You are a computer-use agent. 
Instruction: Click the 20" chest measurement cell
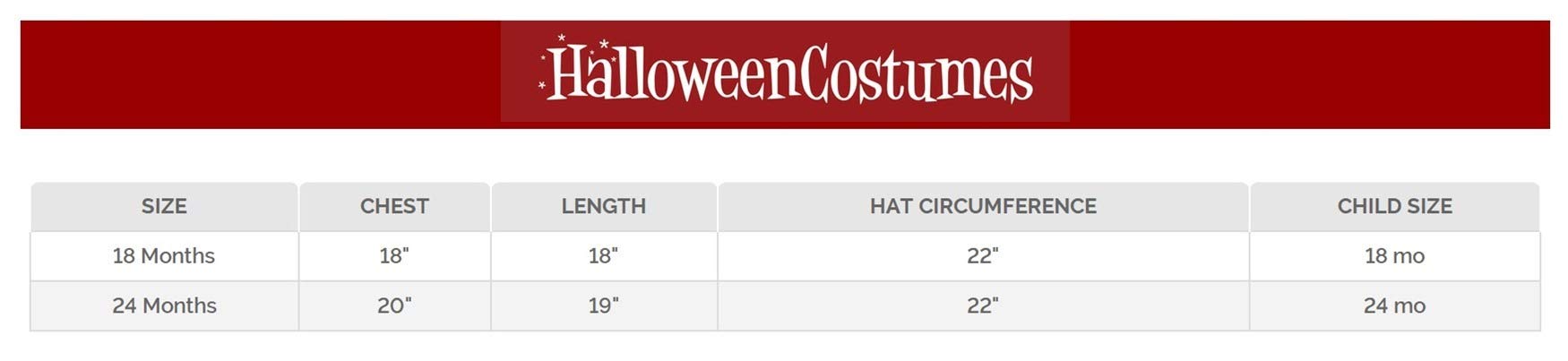pyautogui.click(x=394, y=305)
